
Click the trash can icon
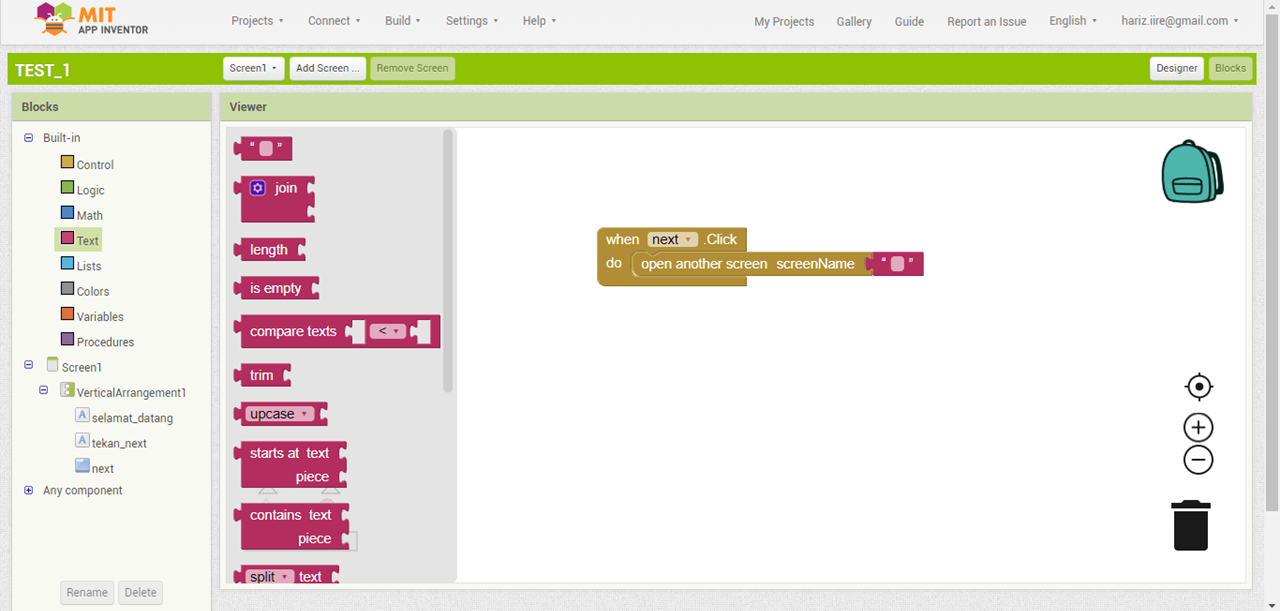[x=1191, y=525]
